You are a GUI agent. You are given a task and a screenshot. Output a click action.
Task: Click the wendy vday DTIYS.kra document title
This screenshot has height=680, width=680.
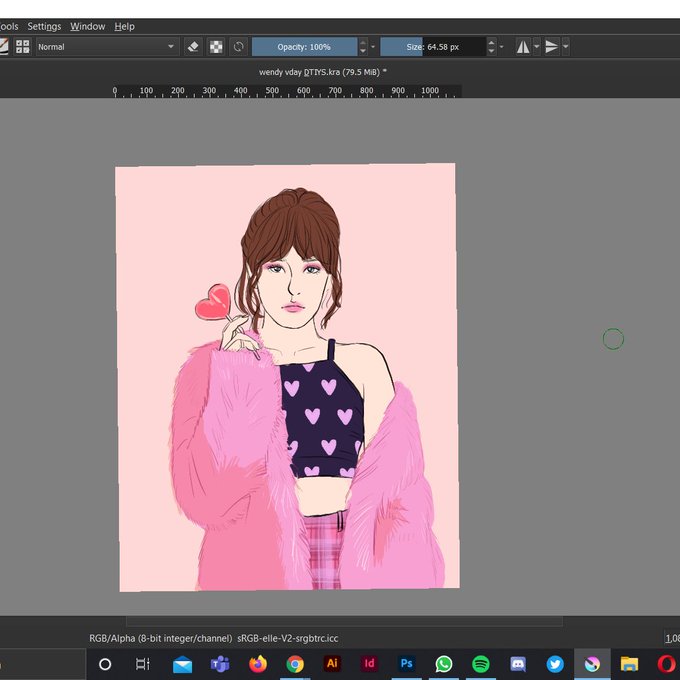[322, 72]
